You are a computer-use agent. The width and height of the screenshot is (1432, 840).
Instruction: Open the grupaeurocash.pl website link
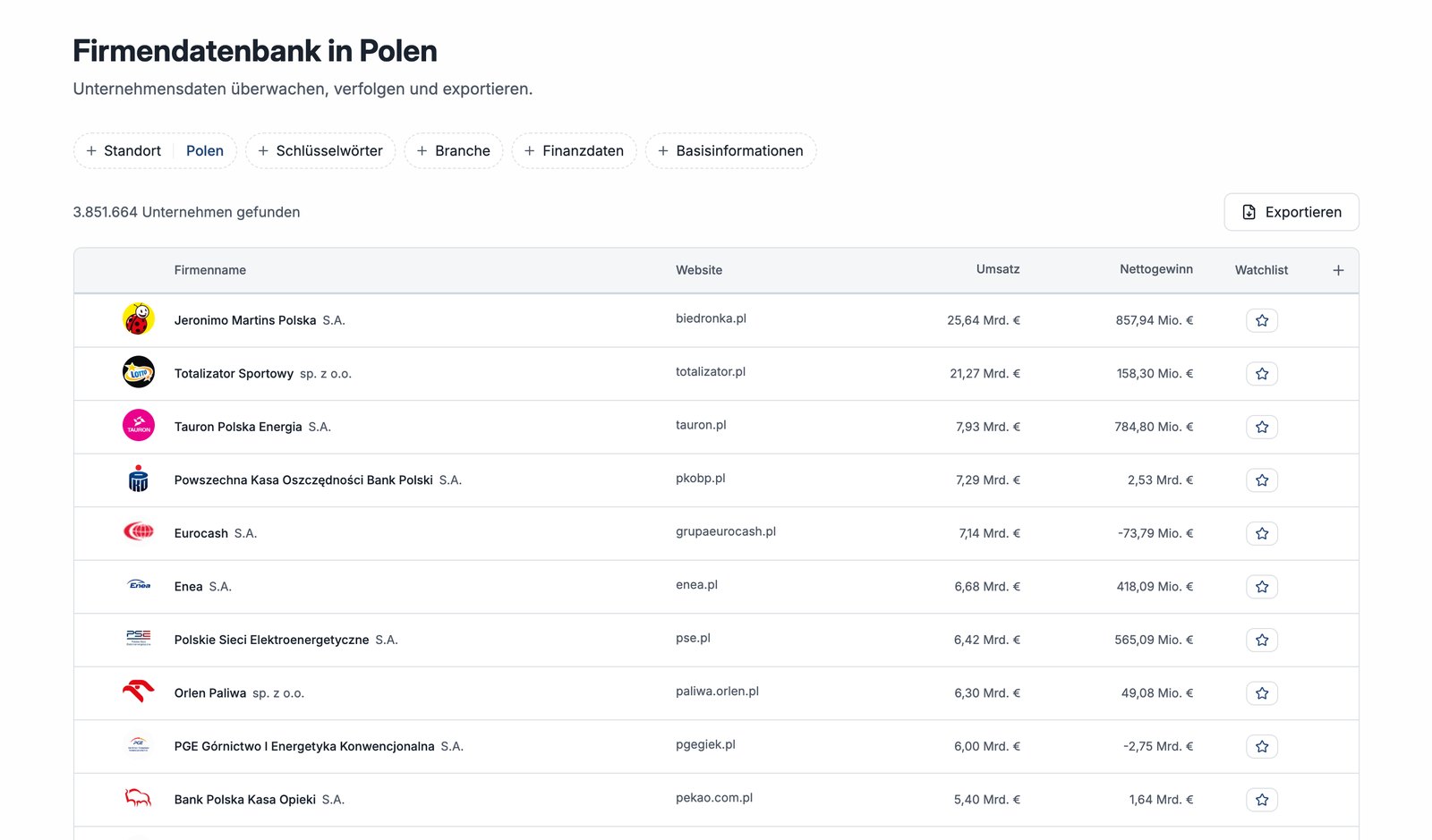(726, 531)
